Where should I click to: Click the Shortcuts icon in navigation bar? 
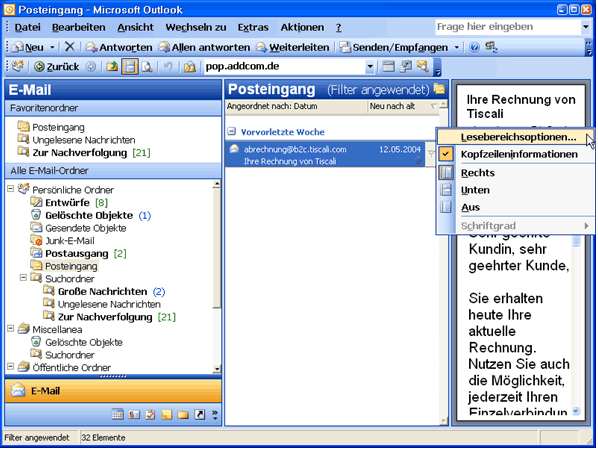(199, 414)
